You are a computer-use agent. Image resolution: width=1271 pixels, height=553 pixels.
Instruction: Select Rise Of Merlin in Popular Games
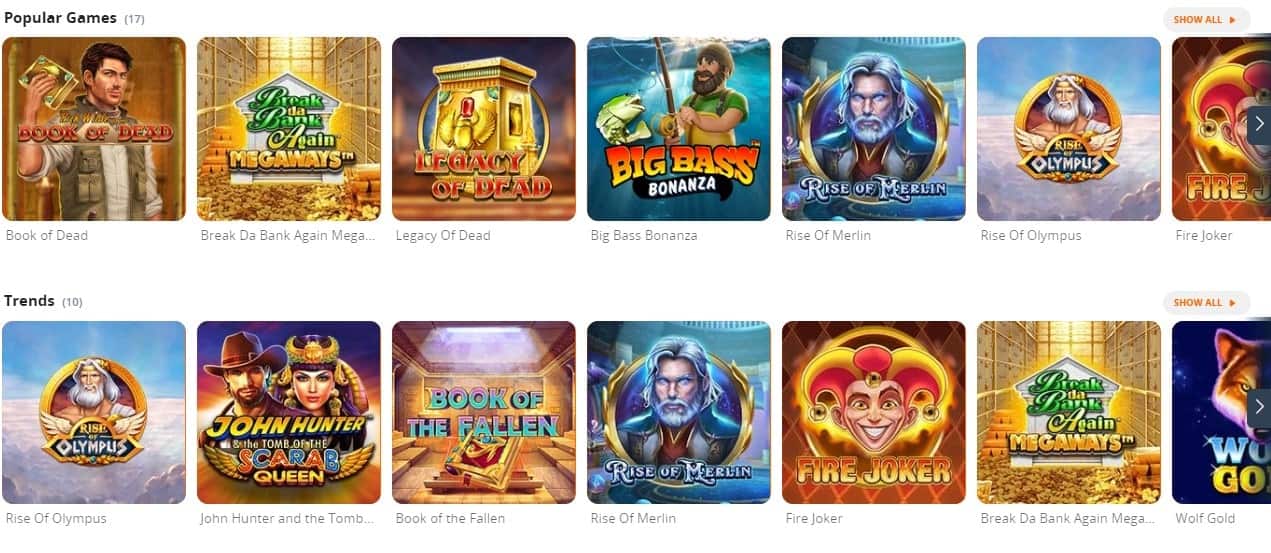click(x=874, y=129)
